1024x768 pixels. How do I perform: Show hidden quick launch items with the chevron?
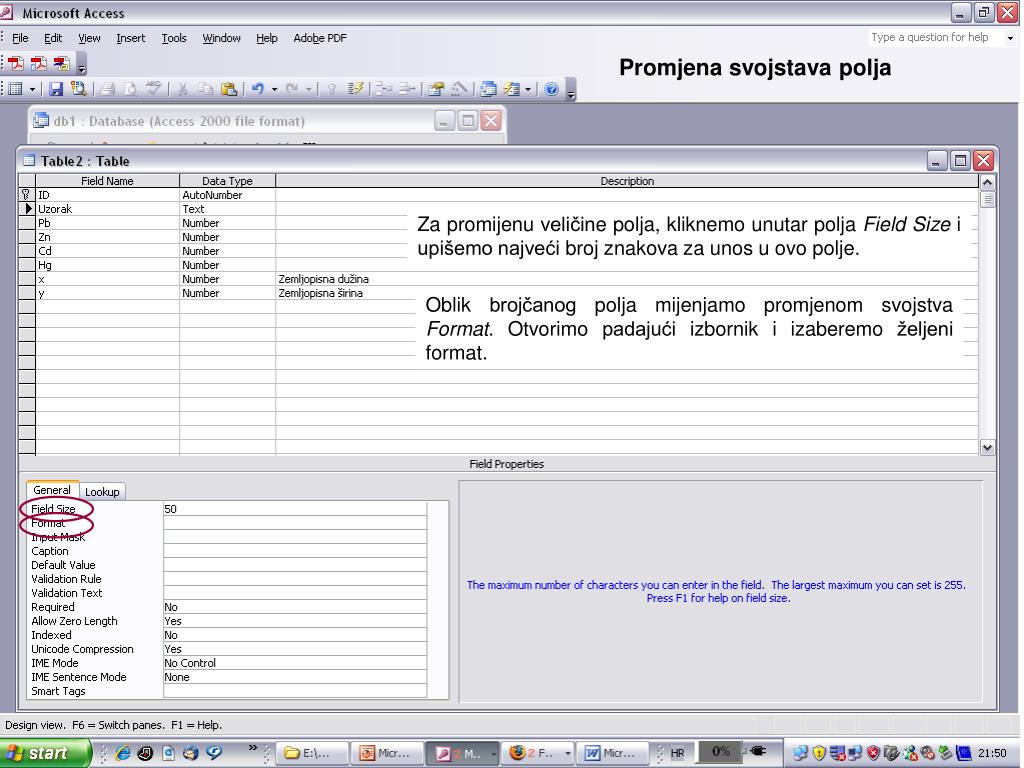(x=253, y=747)
